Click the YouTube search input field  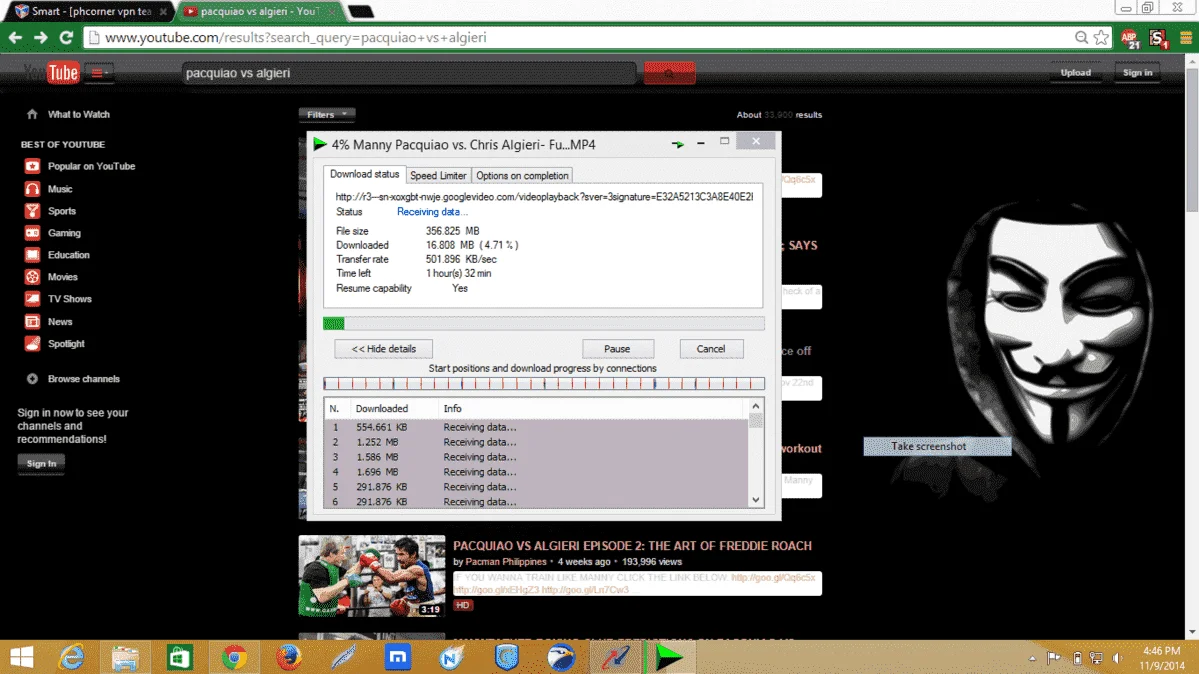409,73
